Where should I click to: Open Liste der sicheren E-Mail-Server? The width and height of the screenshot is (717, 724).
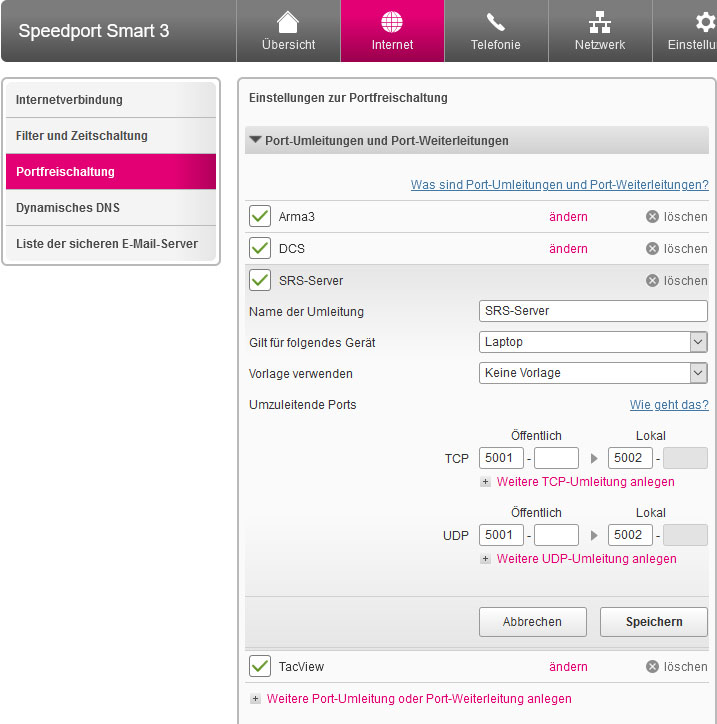pos(111,244)
